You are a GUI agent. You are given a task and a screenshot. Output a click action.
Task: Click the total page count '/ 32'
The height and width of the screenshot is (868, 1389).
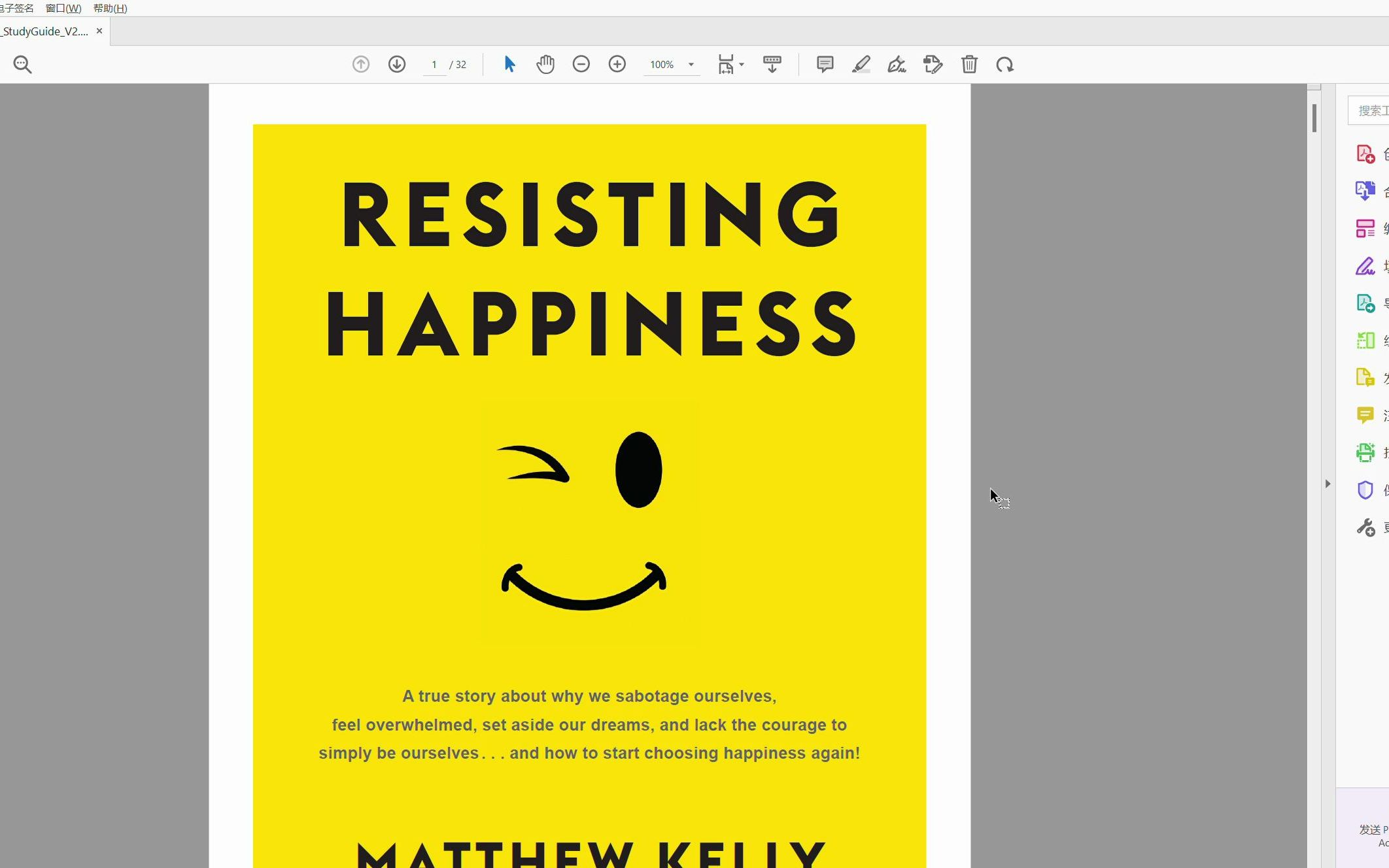point(458,65)
